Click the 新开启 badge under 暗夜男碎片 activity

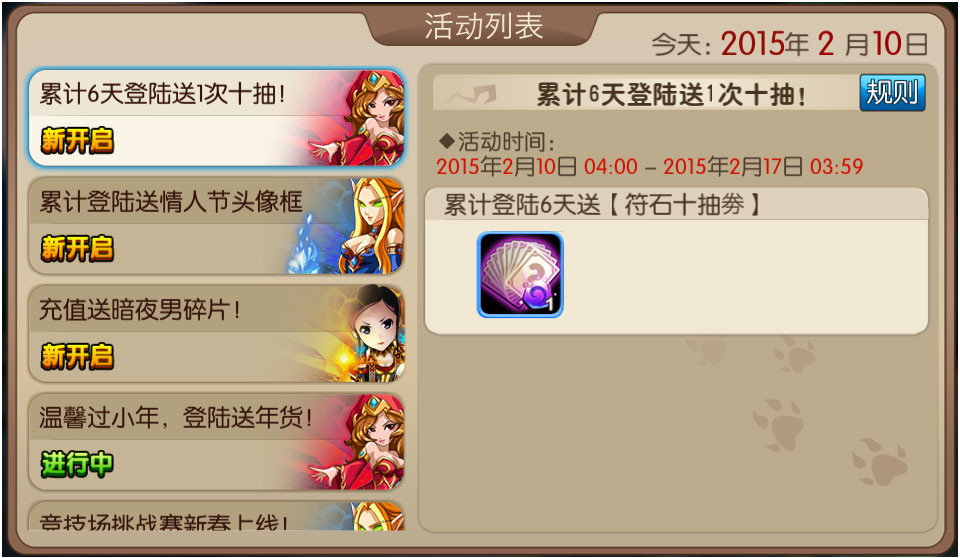coord(77,356)
